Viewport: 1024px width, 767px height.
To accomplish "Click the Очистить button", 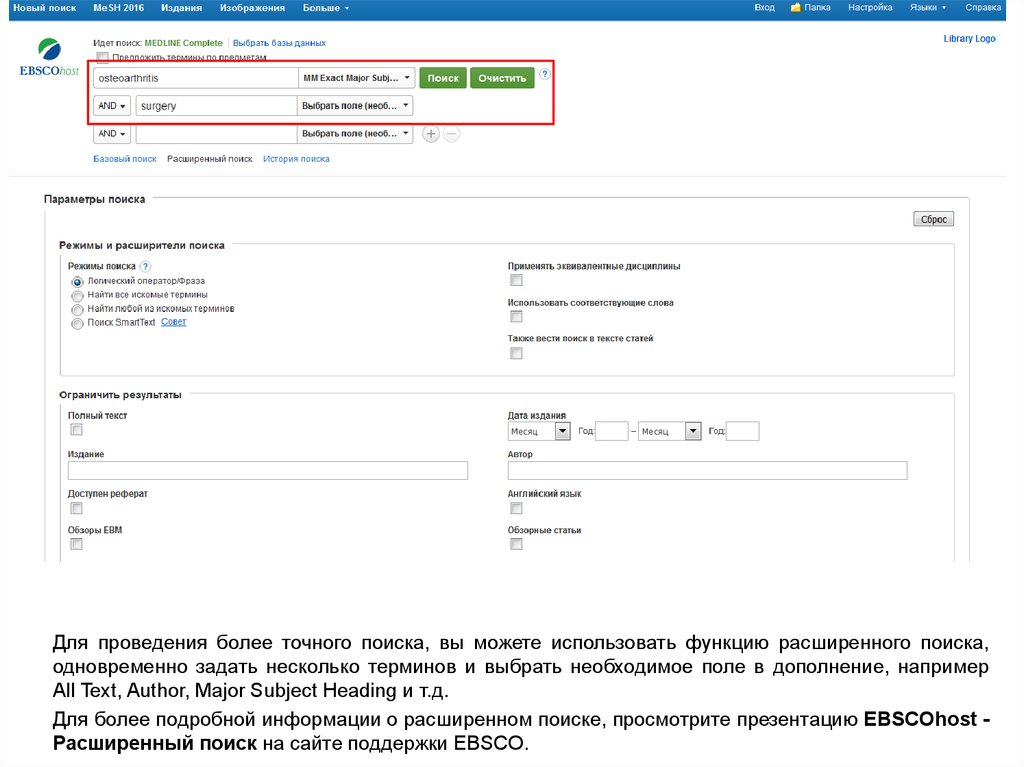I will (502, 78).
